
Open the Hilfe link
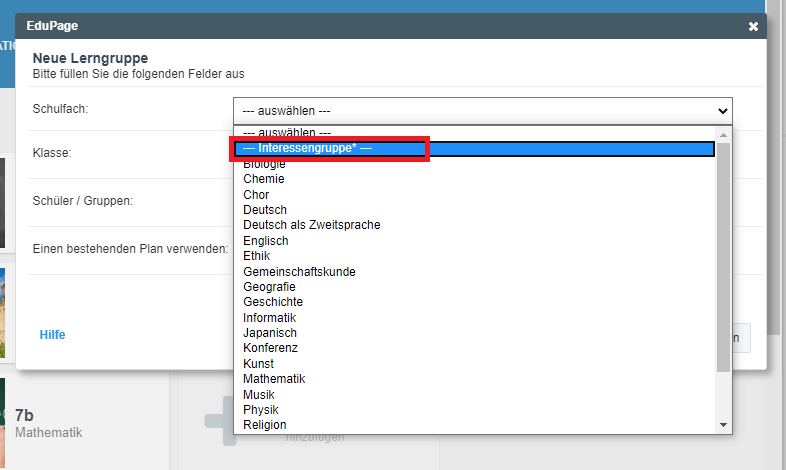coord(52,335)
